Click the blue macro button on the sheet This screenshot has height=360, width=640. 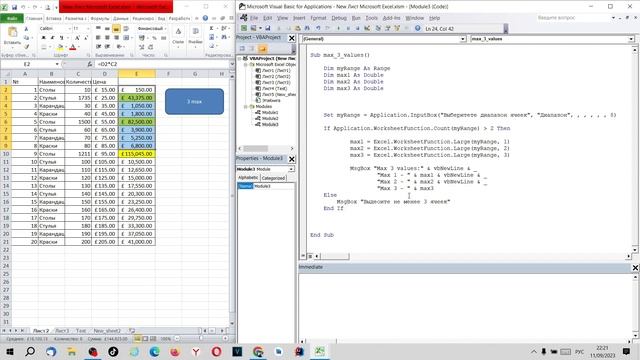point(194,101)
